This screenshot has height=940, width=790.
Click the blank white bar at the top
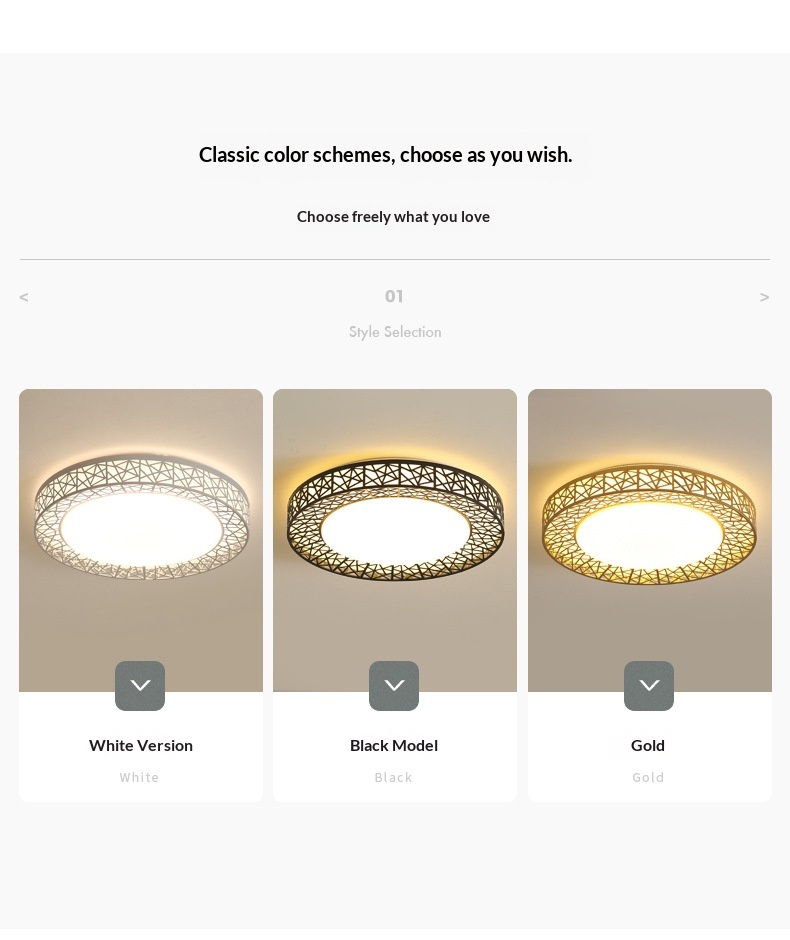pyautogui.click(x=395, y=26)
